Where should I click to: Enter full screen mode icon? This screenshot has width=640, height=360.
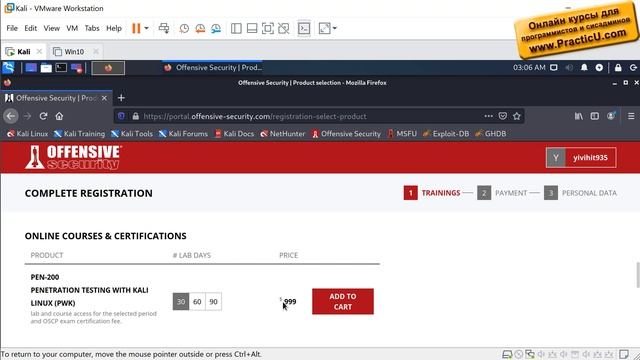click(x=268, y=28)
